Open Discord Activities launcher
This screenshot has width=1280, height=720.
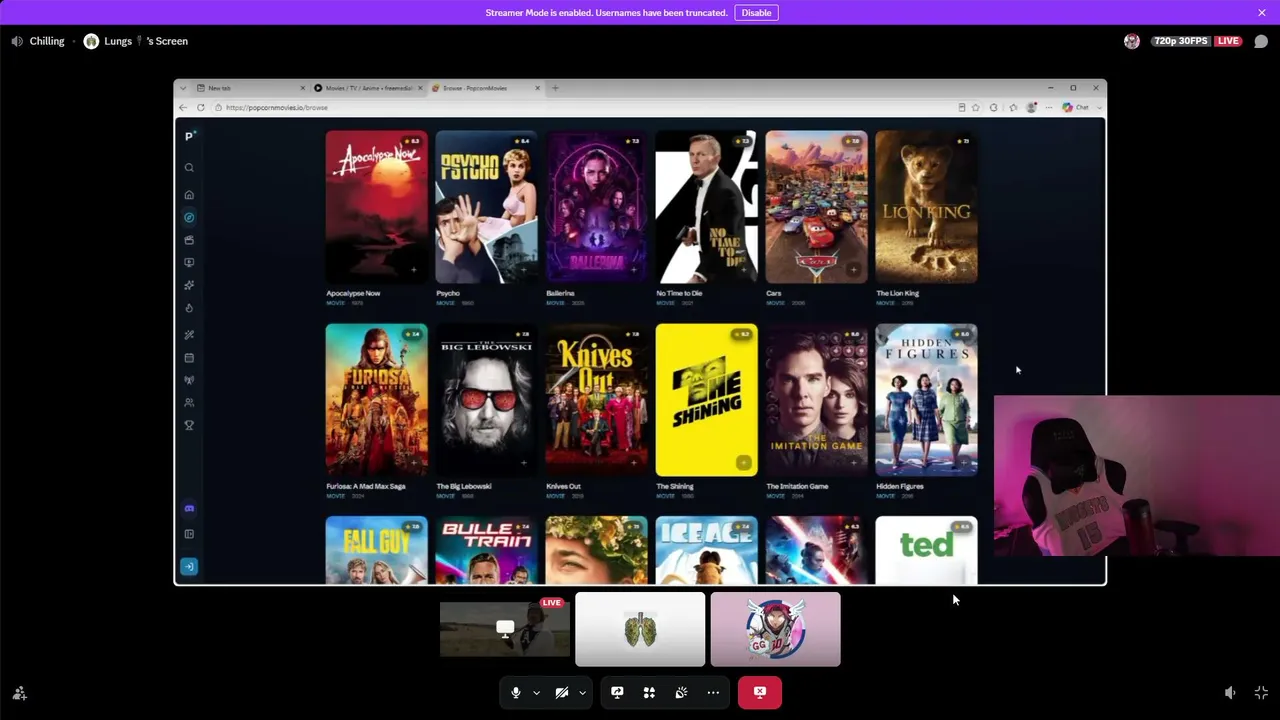[x=649, y=692]
